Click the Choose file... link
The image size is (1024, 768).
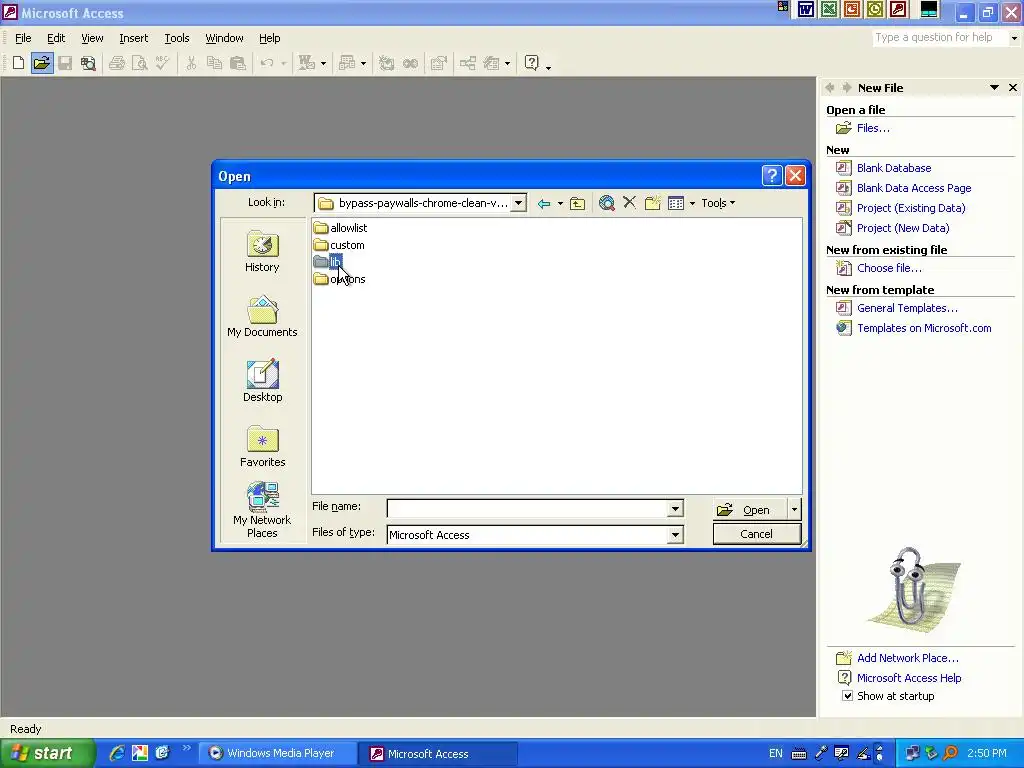(889, 268)
